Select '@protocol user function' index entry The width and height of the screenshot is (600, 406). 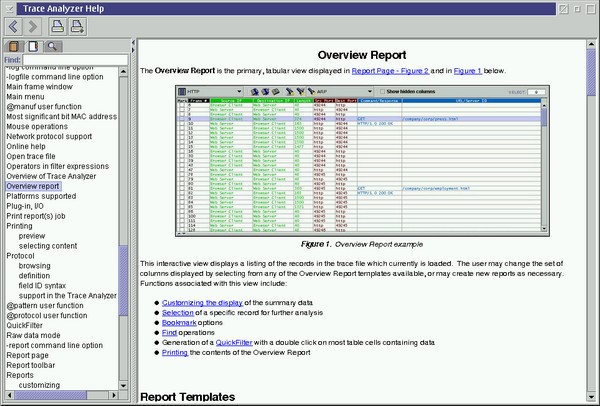click(47, 316)
